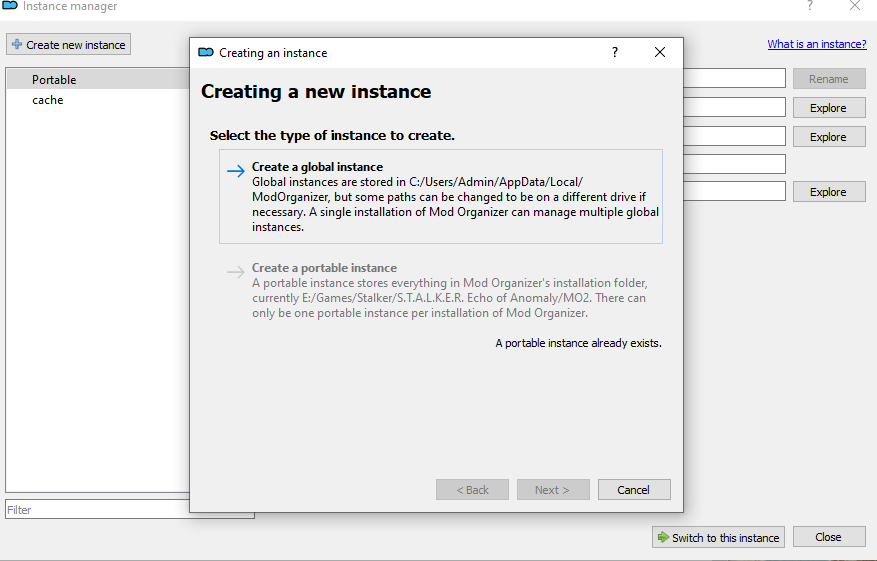Close the Instance manager window with X
Image resolution: width=877 pixels, height=561 pixels.
(x=855, y=6)
